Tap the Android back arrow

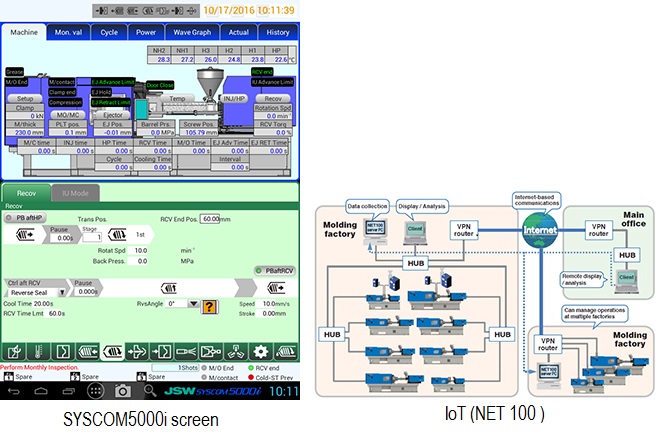[14, 391]
